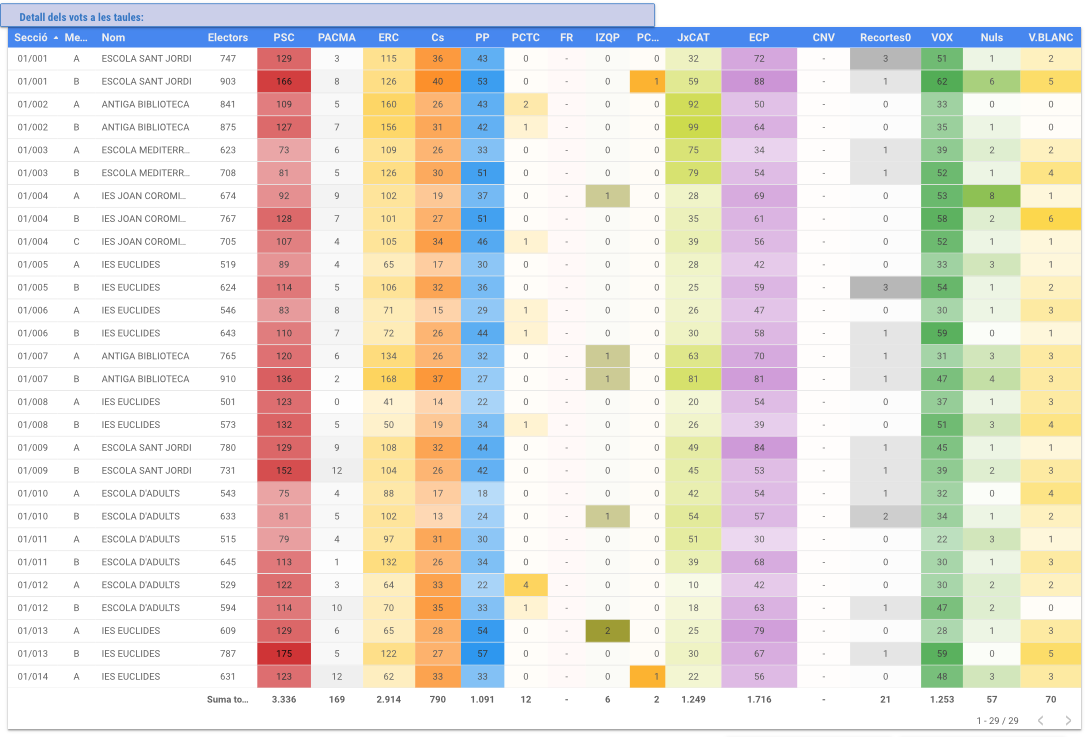The width and height of the screenshot is (1091, 737).
Task: Click the sort arrow beside Secció header
Action: tap(56, 38)
